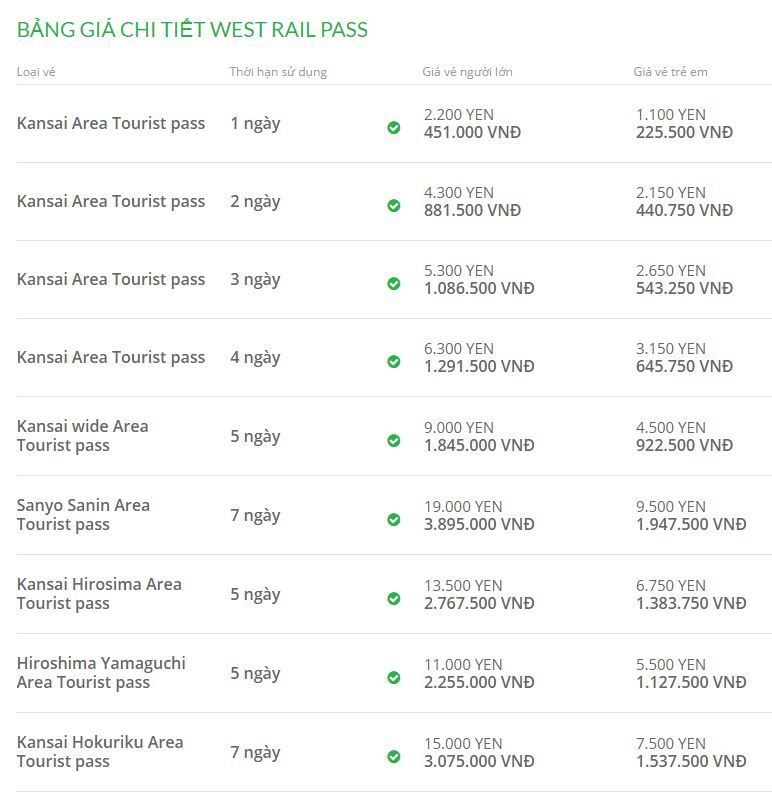Click the 'Giá vé người lớn' column header

tap(467, 72)
